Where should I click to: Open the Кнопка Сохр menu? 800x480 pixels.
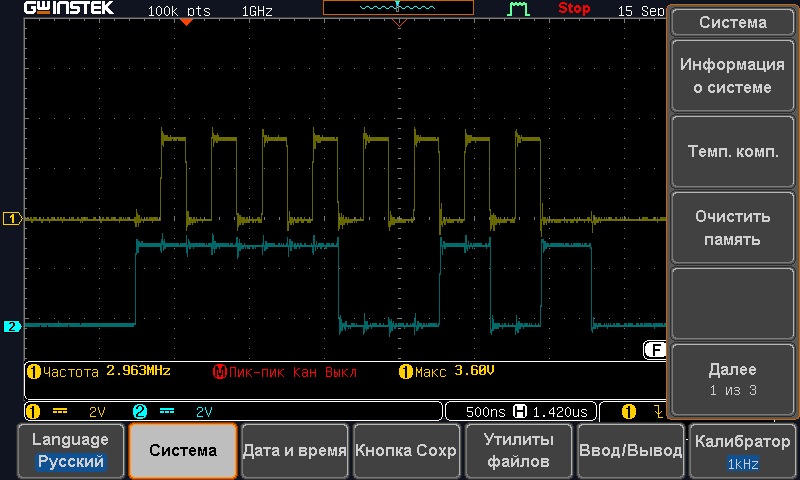(406, 451)
